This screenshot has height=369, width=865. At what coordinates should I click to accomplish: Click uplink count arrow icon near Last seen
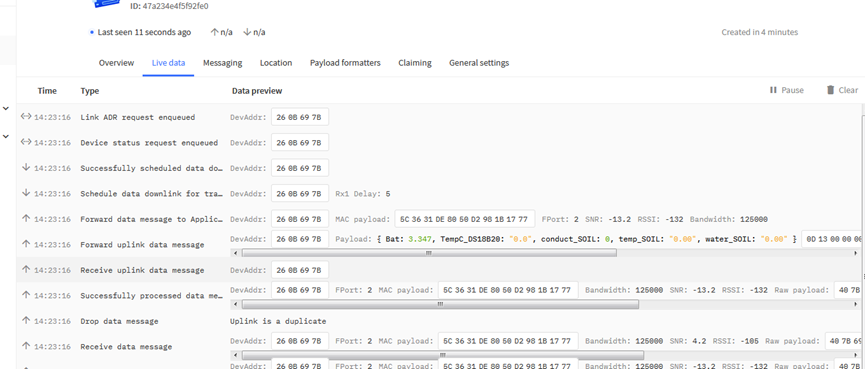coord(215,32)
